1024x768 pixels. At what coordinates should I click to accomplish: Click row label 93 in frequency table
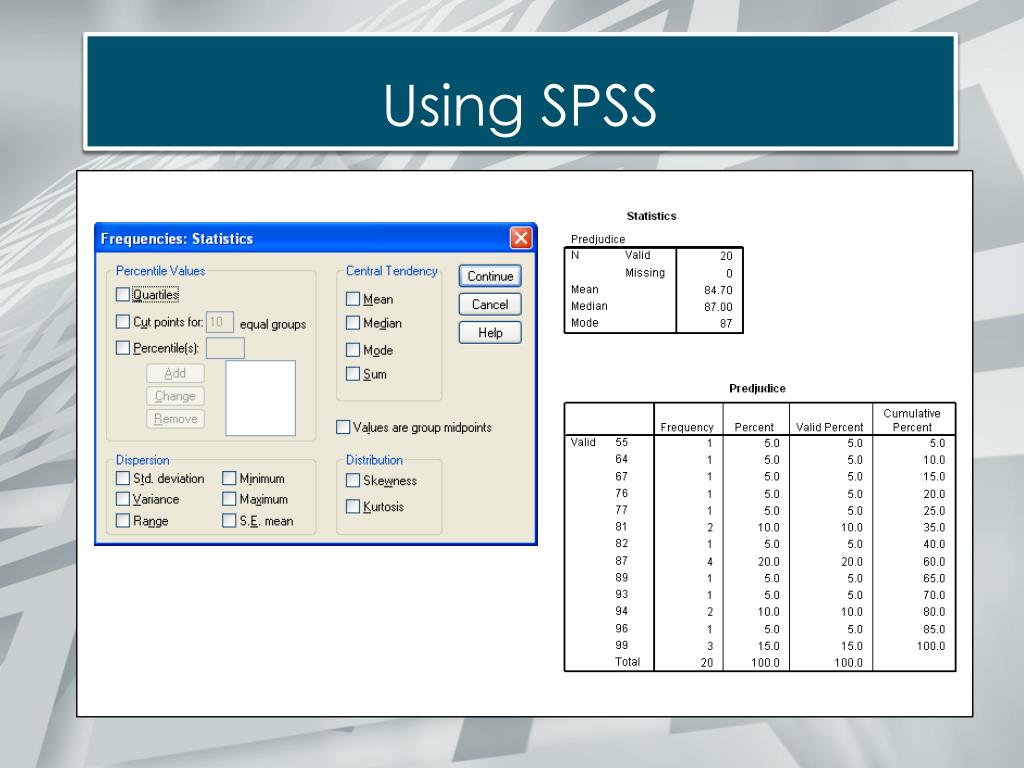tap(621, 594)
